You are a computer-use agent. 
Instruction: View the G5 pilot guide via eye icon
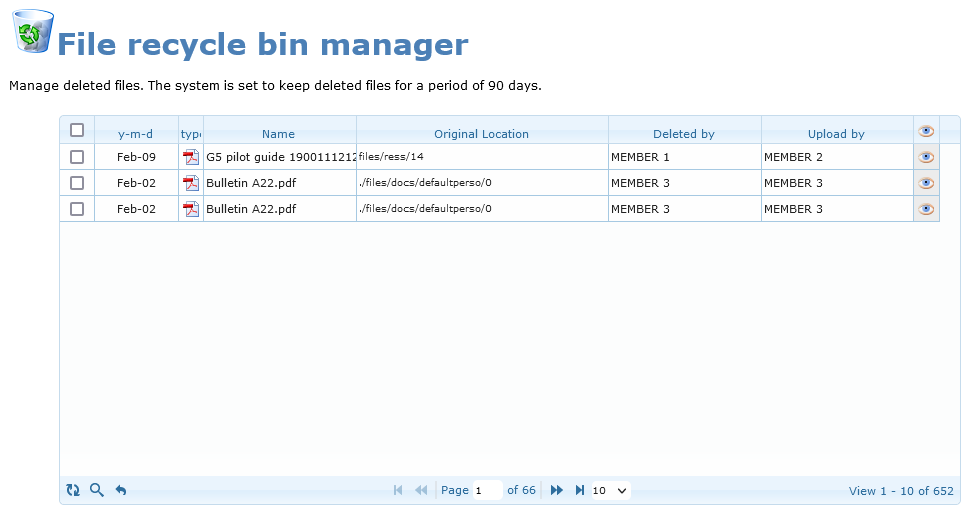tap(926, 157)
